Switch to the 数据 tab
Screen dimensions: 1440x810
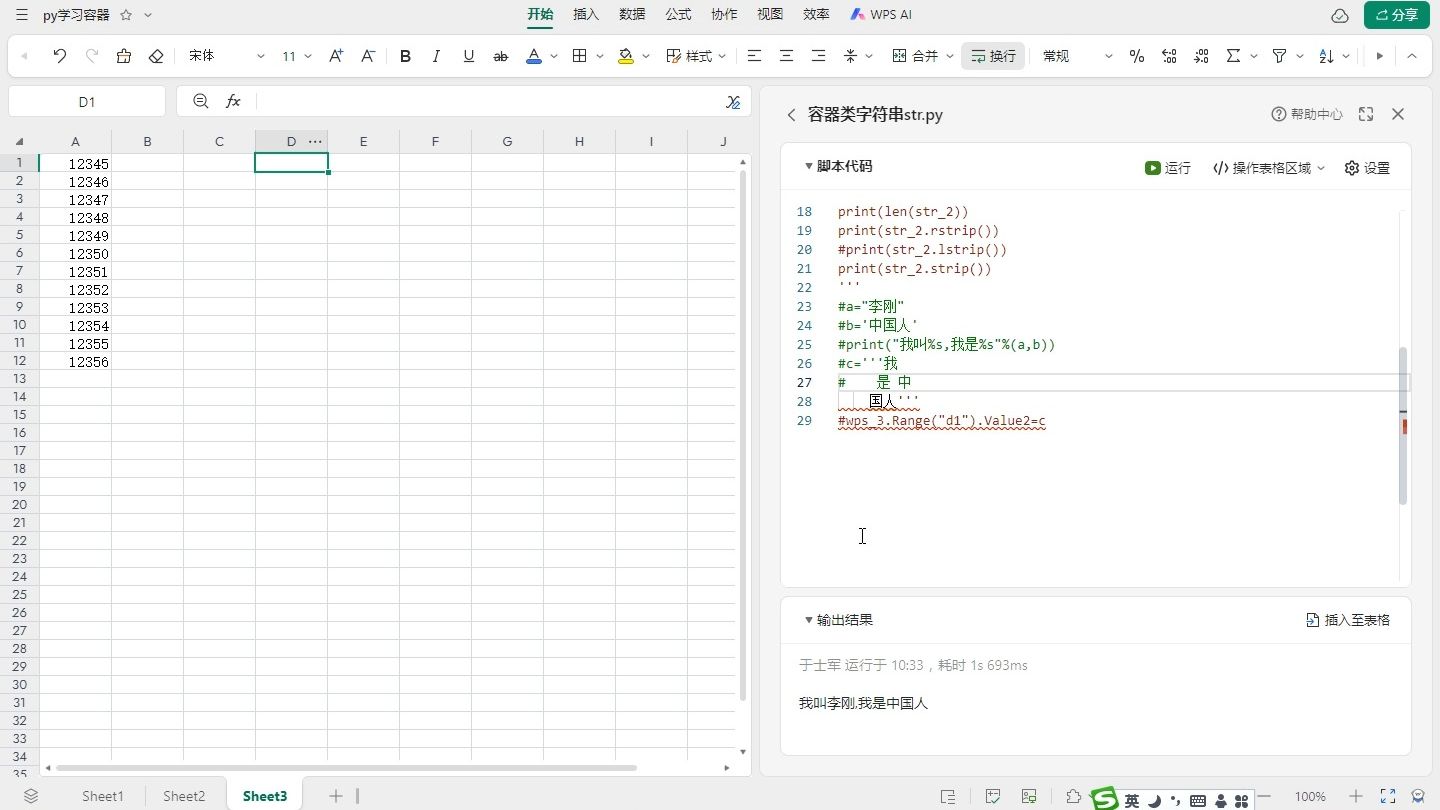click(632, 15)
